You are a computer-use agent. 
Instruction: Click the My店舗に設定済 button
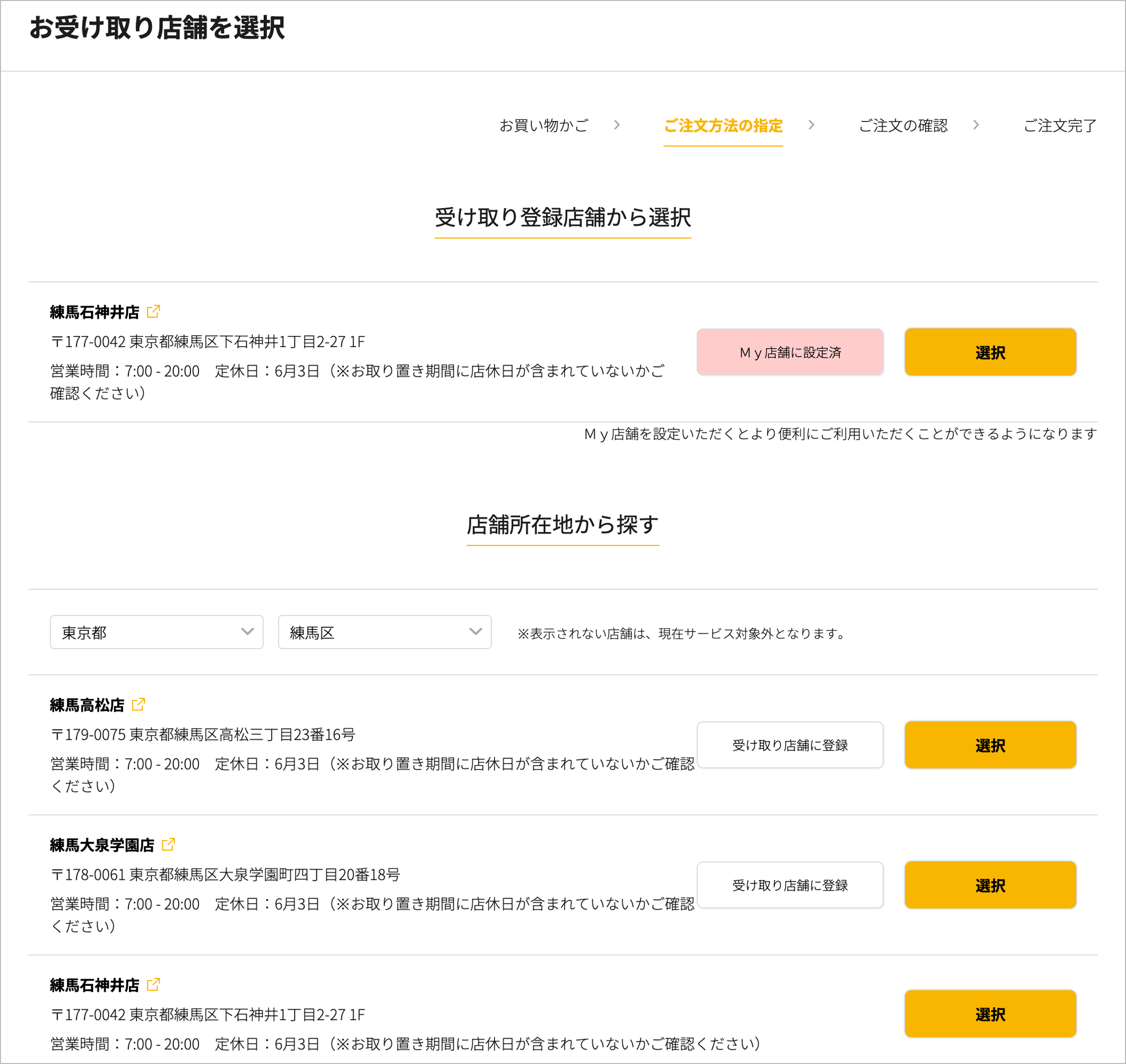[790, 352]
